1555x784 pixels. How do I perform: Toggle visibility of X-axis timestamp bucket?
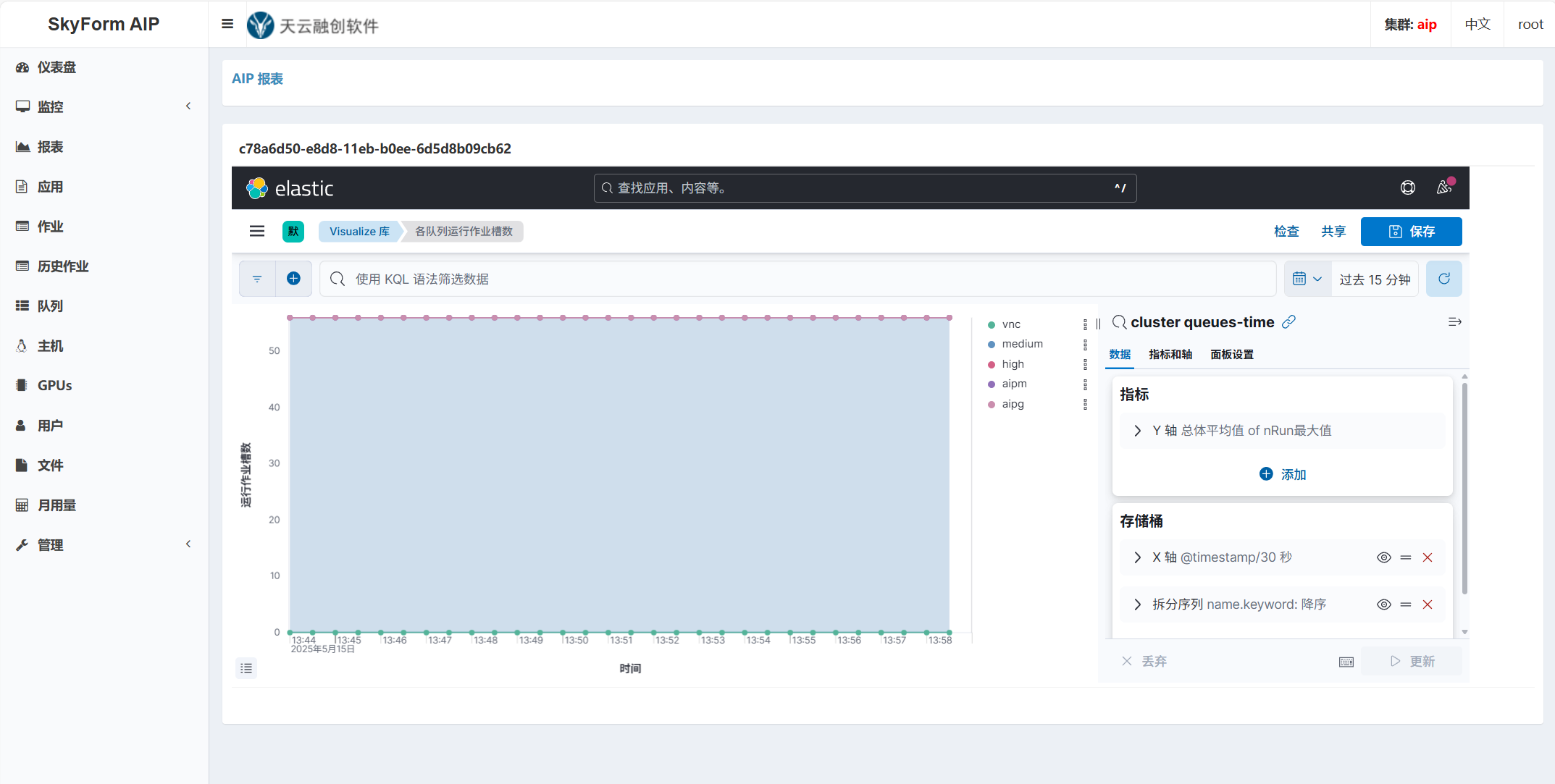(x=1383, y=557)
